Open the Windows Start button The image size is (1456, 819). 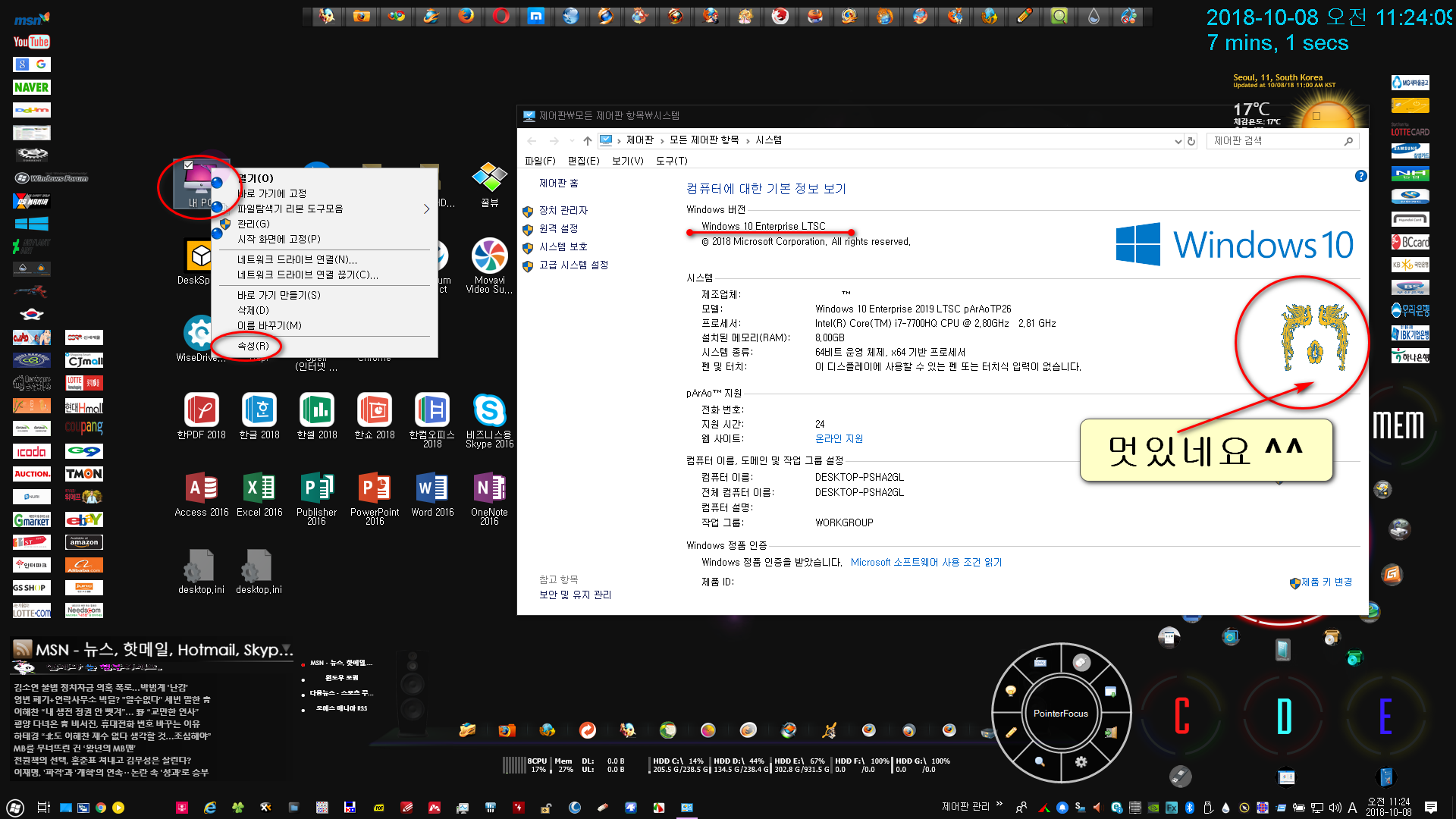point(15,808)
